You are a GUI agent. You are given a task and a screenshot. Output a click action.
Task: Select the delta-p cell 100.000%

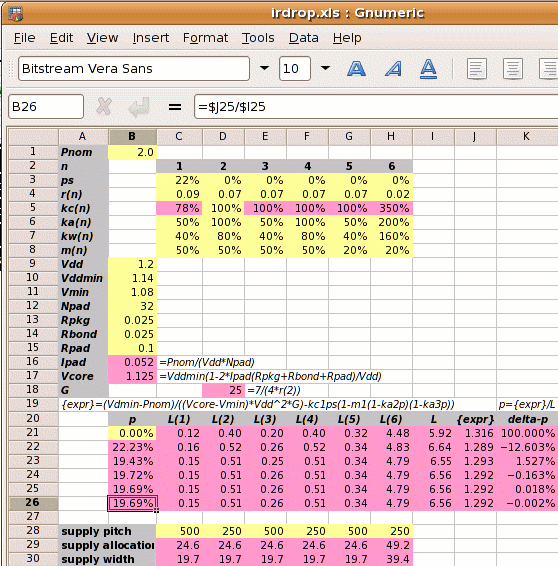click(x=527, y=433)
